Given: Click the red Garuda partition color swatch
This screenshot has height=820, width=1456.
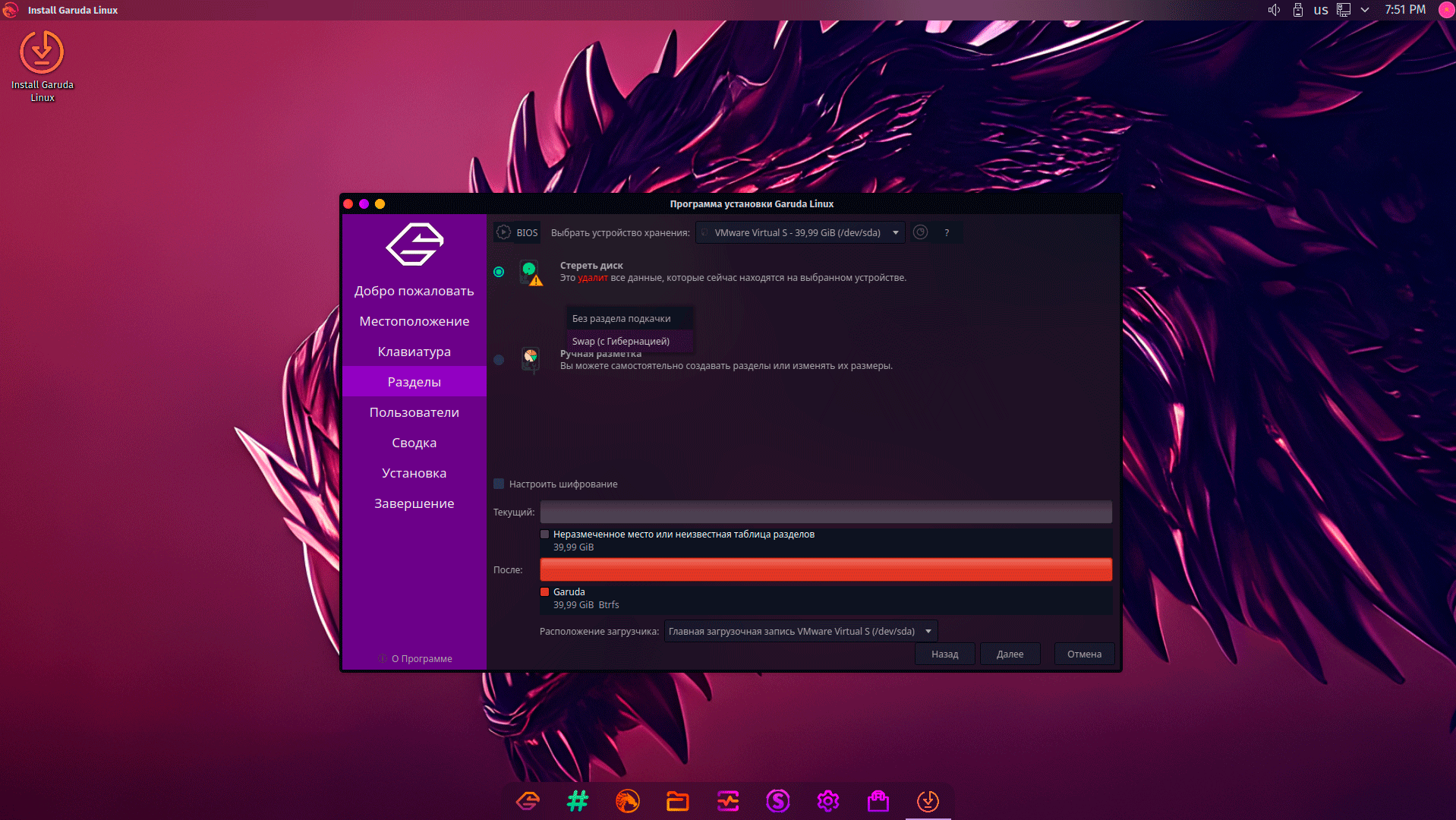Looking at the screenshot, I should coord(544,592).
